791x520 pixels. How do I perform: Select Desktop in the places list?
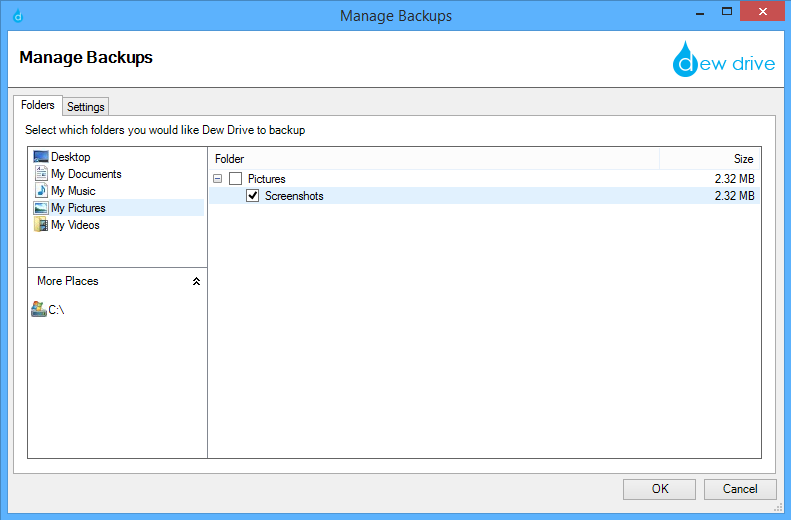pyautogui.click(x=71, y=157)
